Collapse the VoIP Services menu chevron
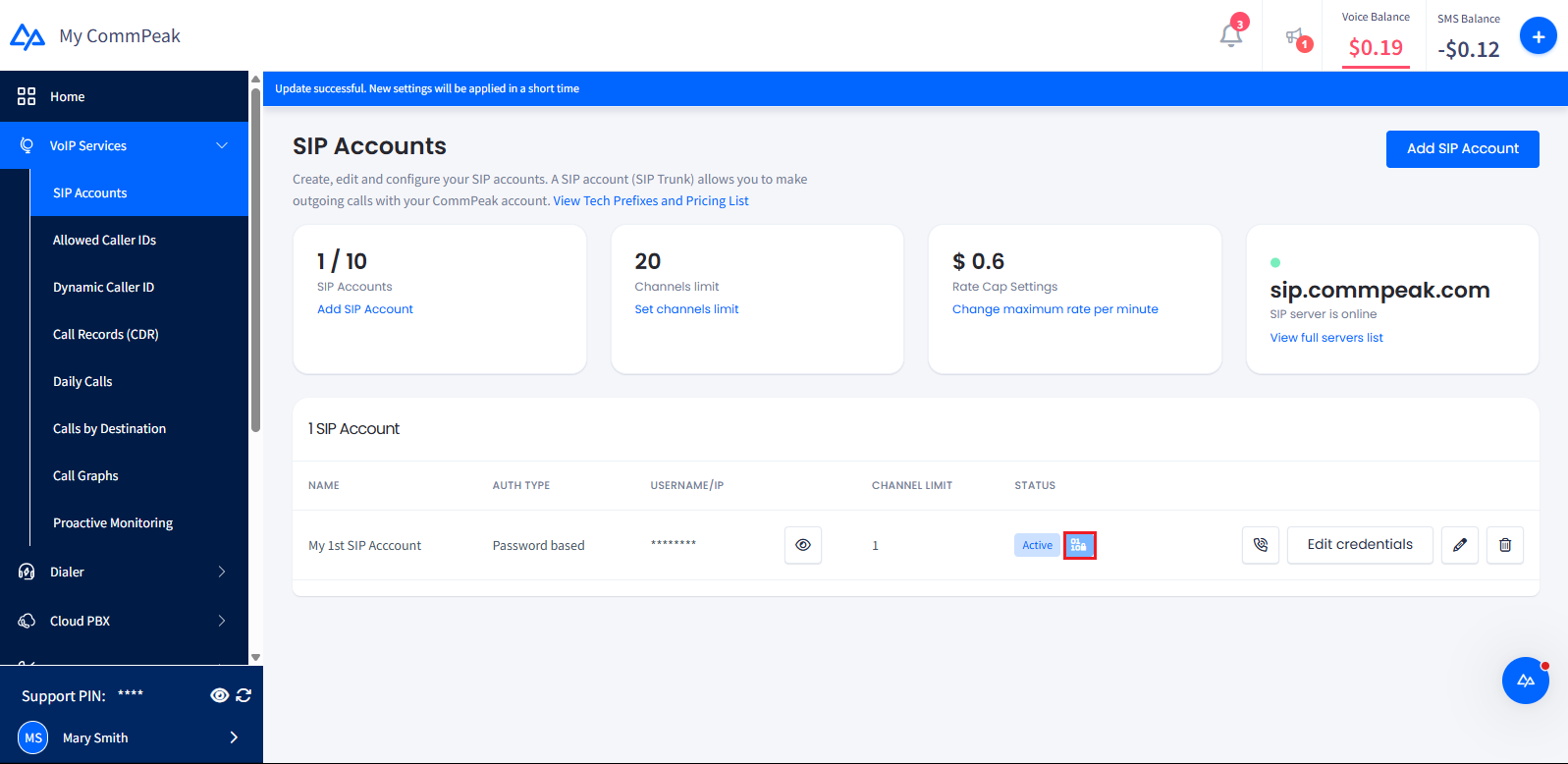 coord(222,145)
